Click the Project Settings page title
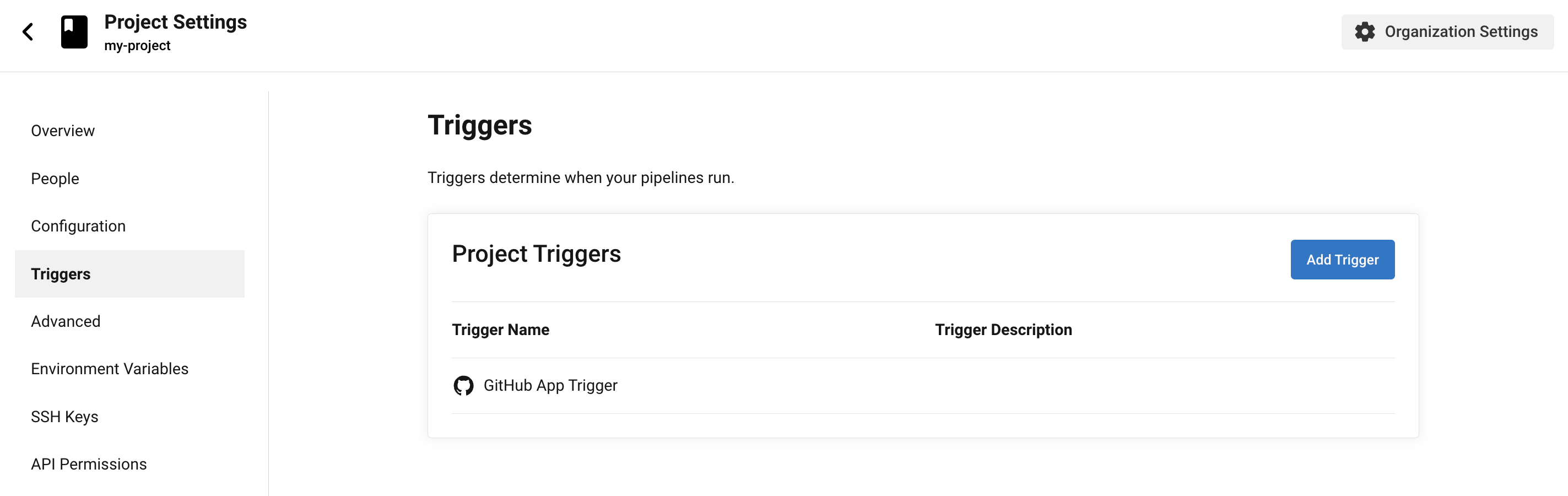The height and width of the screenshot is (496, 1568). tap(175, 22)
